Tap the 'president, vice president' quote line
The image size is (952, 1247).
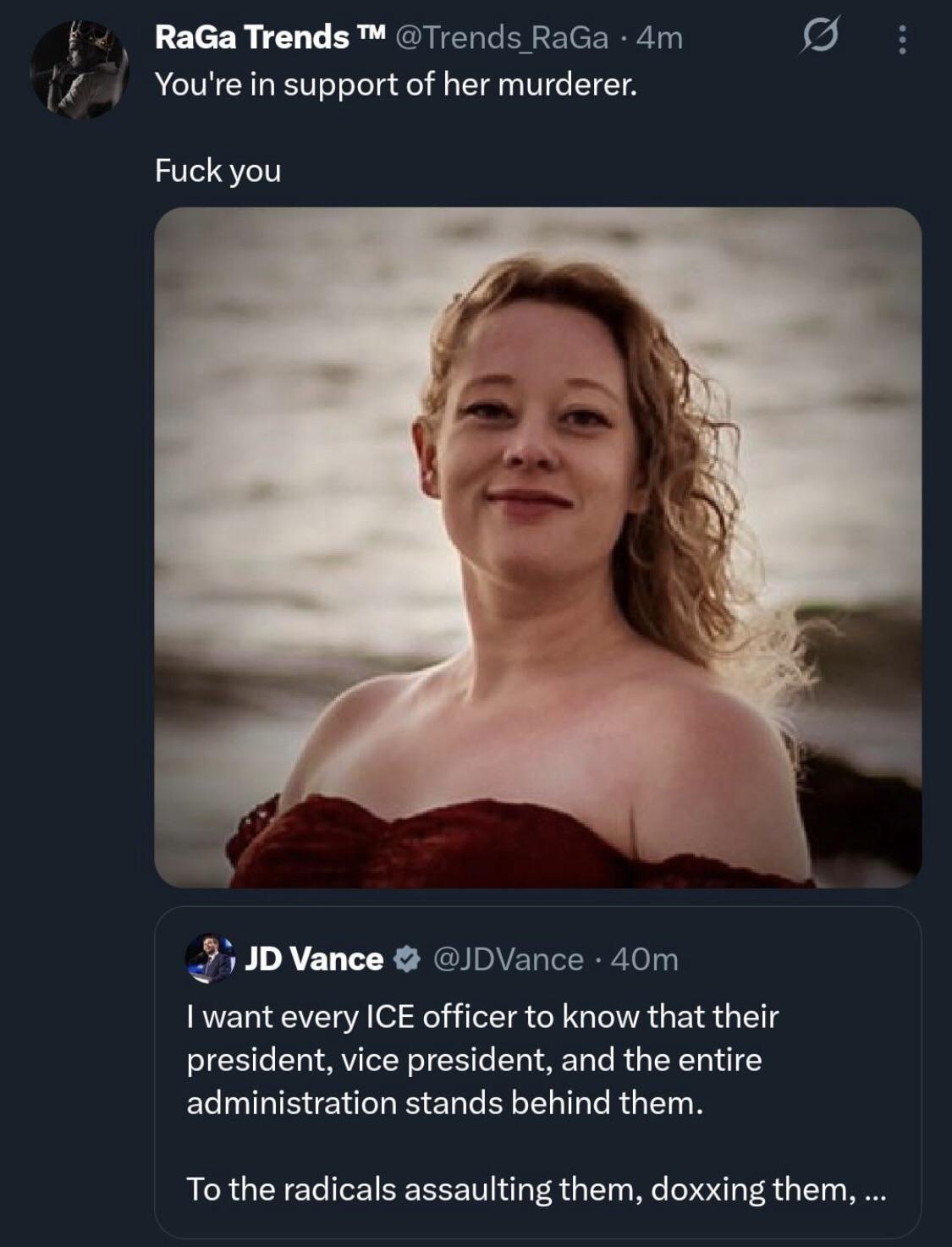(474, 1059)
